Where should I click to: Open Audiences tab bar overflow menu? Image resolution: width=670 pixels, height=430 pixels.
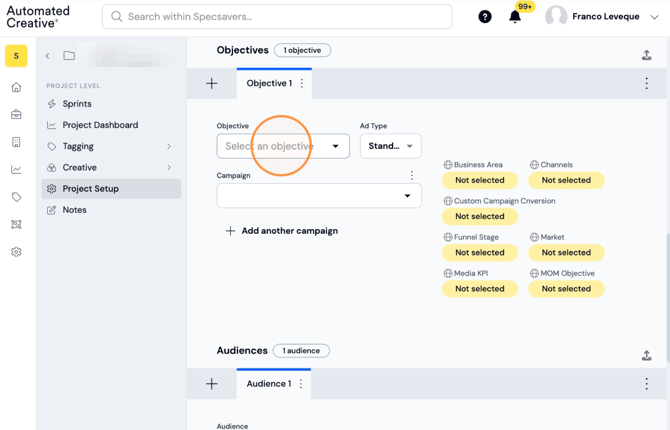(x=646, y=384)
